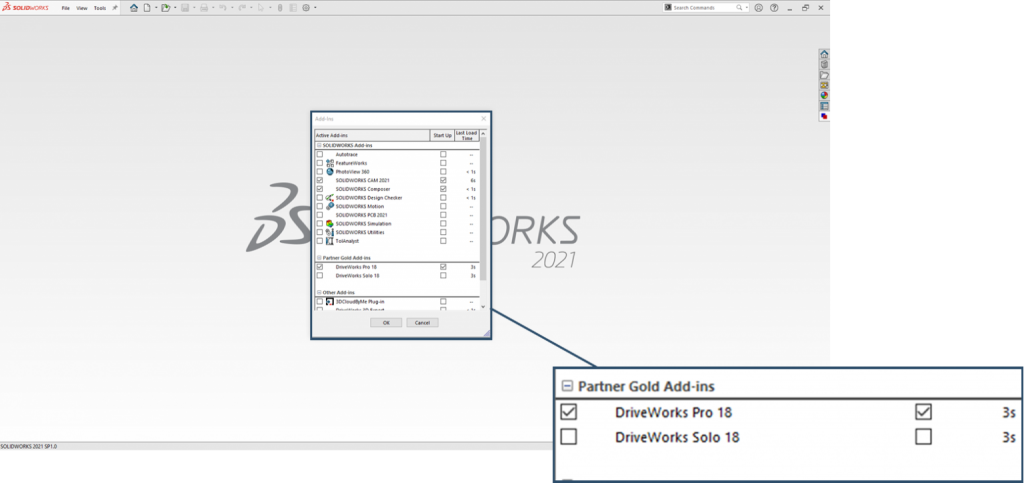1024x483 pixels.
Task: Open the Design Library task pane tab
Action: pyautogui.click(x=824, y=64)
